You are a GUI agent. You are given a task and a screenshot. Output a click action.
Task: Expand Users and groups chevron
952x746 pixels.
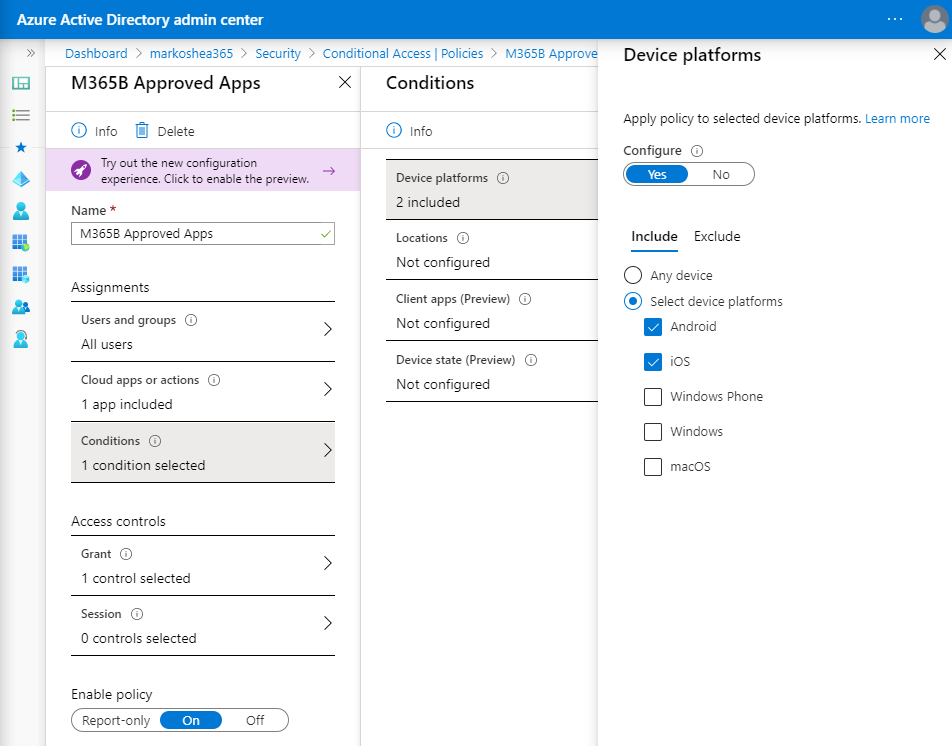pyautogui.click(x=328, y=329)
